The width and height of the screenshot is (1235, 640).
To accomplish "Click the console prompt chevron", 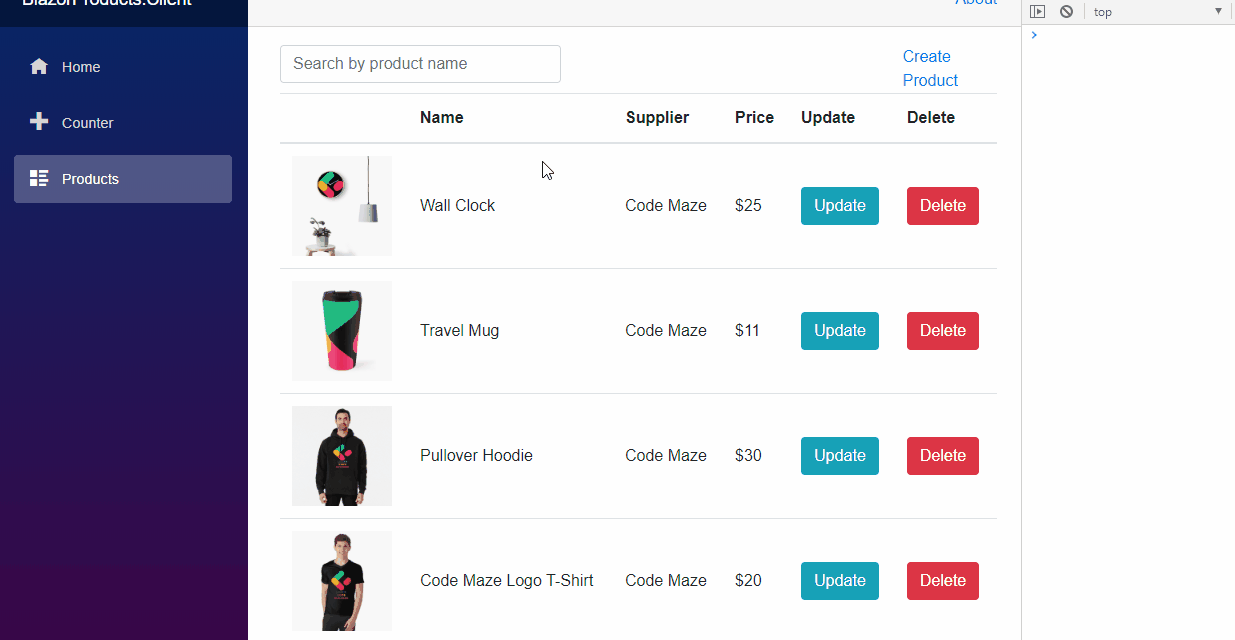I will 1034,35.
